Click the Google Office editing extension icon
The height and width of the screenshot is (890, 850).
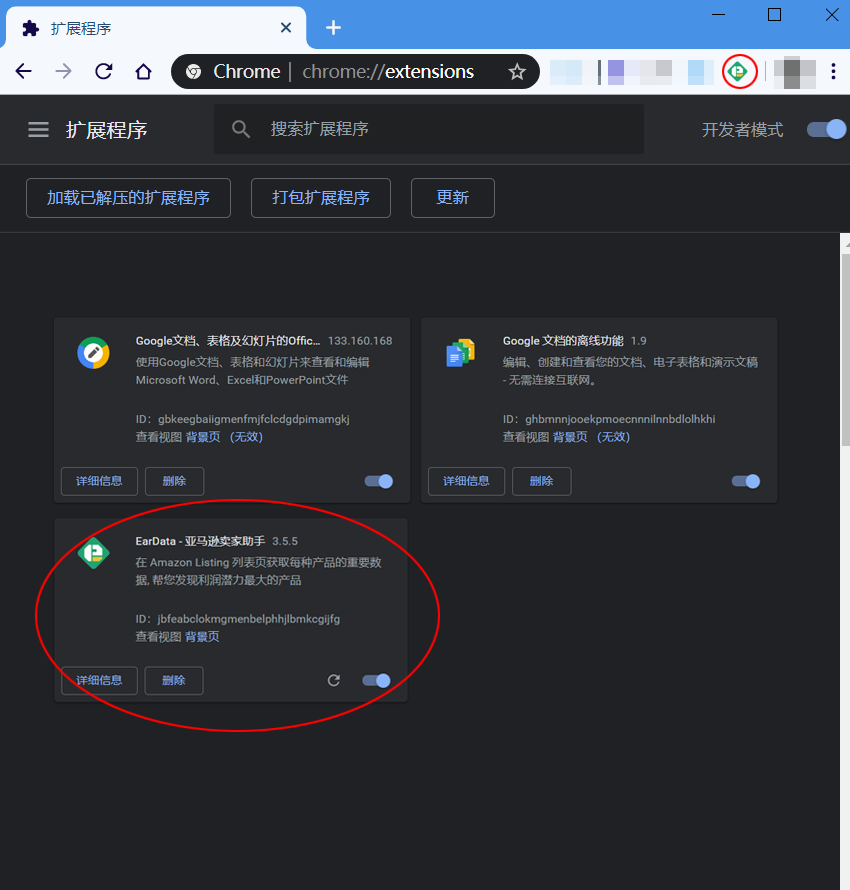click(x=94, y=352)
